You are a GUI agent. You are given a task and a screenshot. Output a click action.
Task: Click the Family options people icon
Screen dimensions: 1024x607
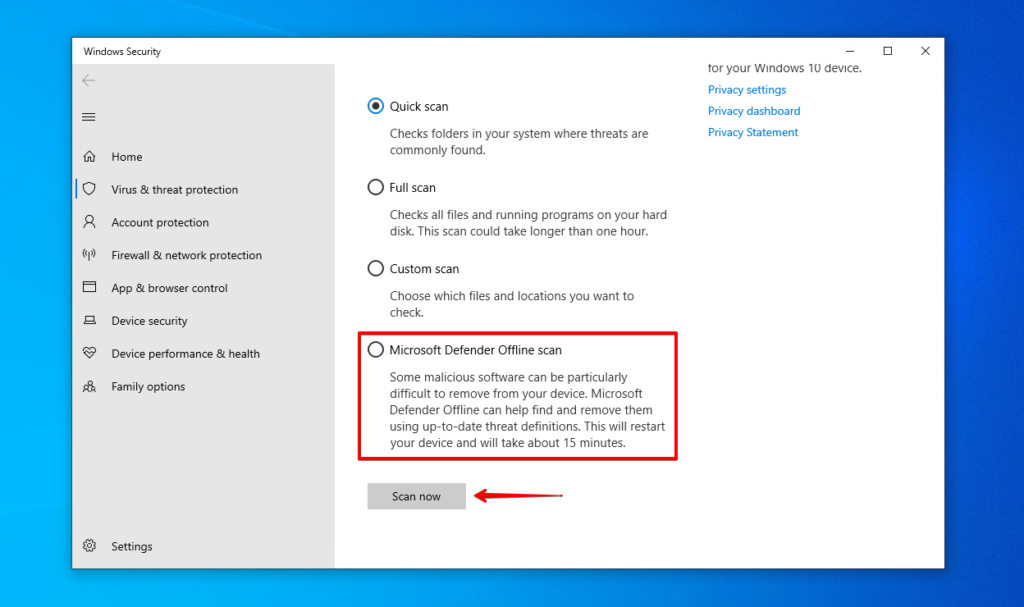89,387
